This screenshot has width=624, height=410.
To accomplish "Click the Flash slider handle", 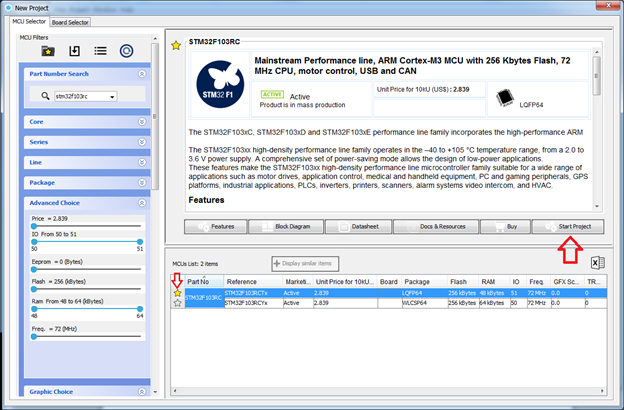I will pos(34,289).
